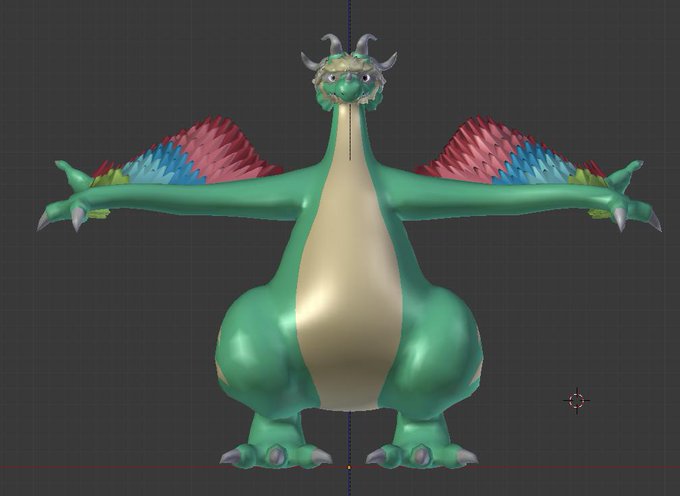Select the feathered wing on screen's right side

point(511,152)
